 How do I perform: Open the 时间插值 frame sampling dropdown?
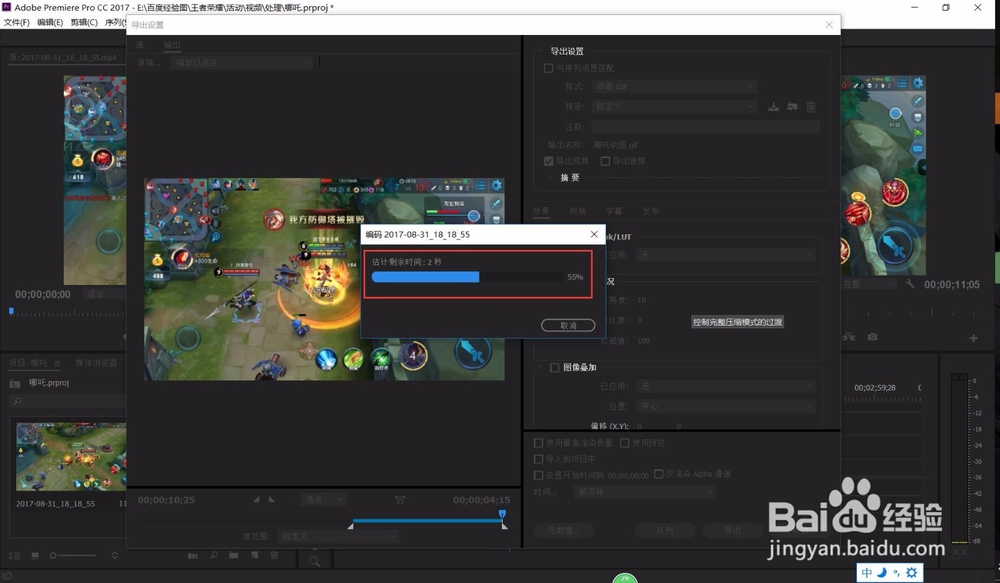coord(645,492)
